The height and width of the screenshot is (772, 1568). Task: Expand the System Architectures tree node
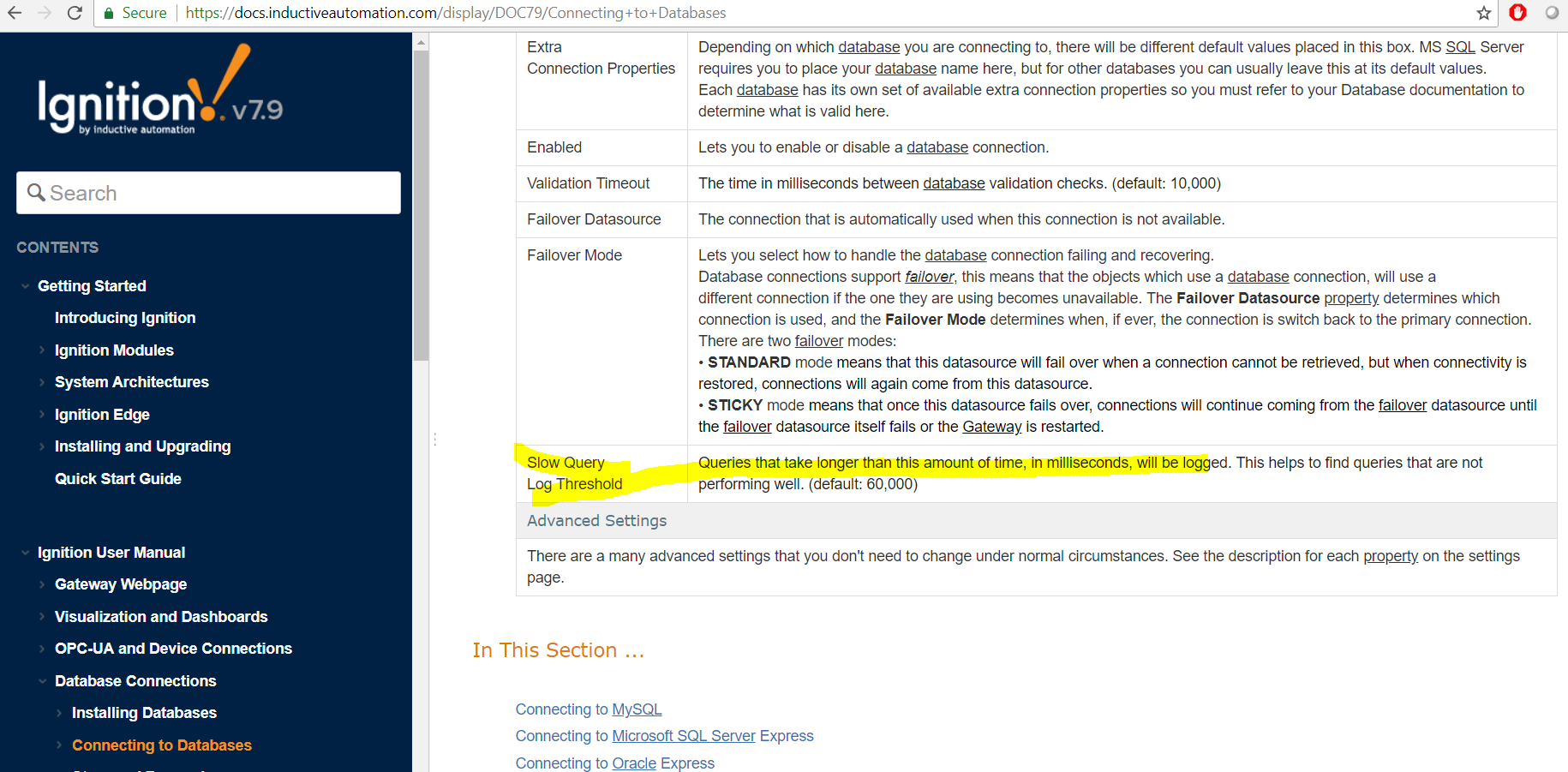(x=42, y=382)
